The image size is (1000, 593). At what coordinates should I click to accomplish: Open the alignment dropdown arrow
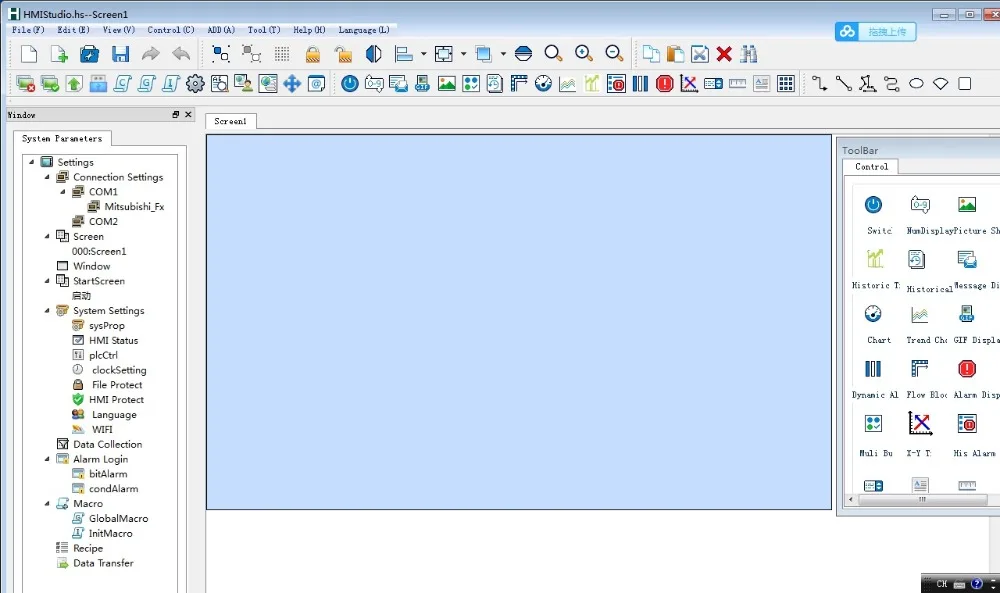coord(423,54)
